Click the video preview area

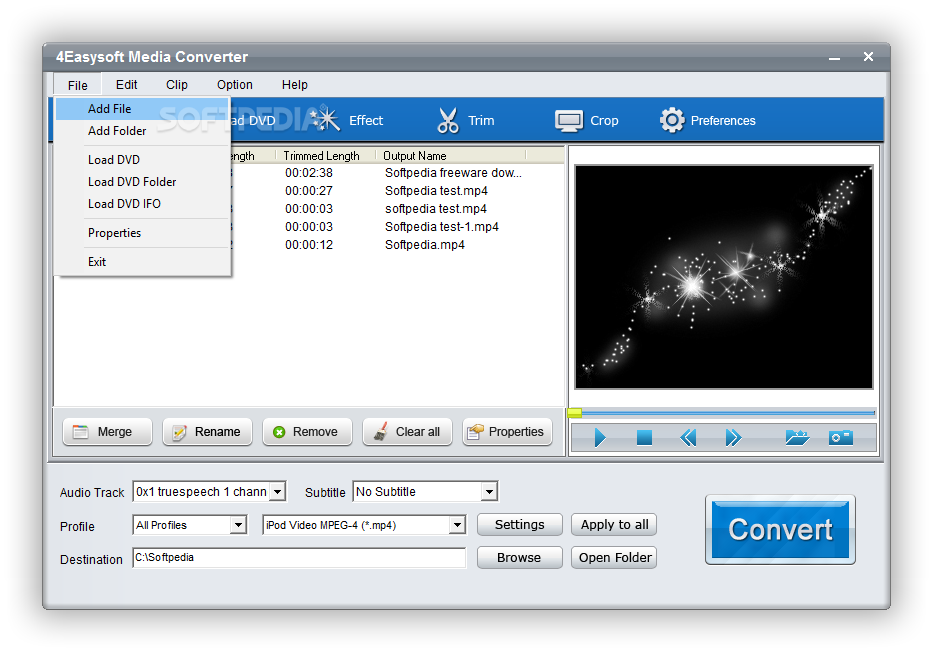coord(724,277)
